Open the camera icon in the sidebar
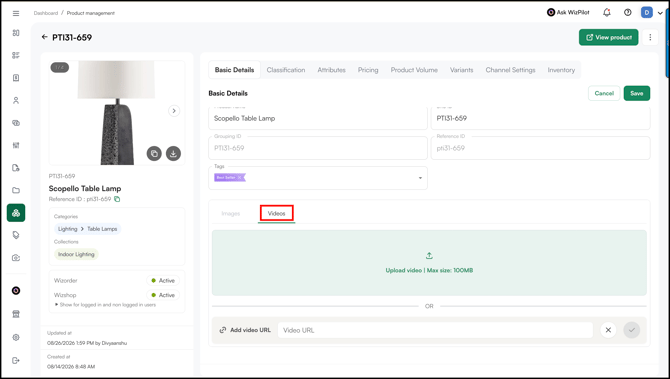This screenshot has height=379, width=670. pyautogui.click(x=16, y=258)
